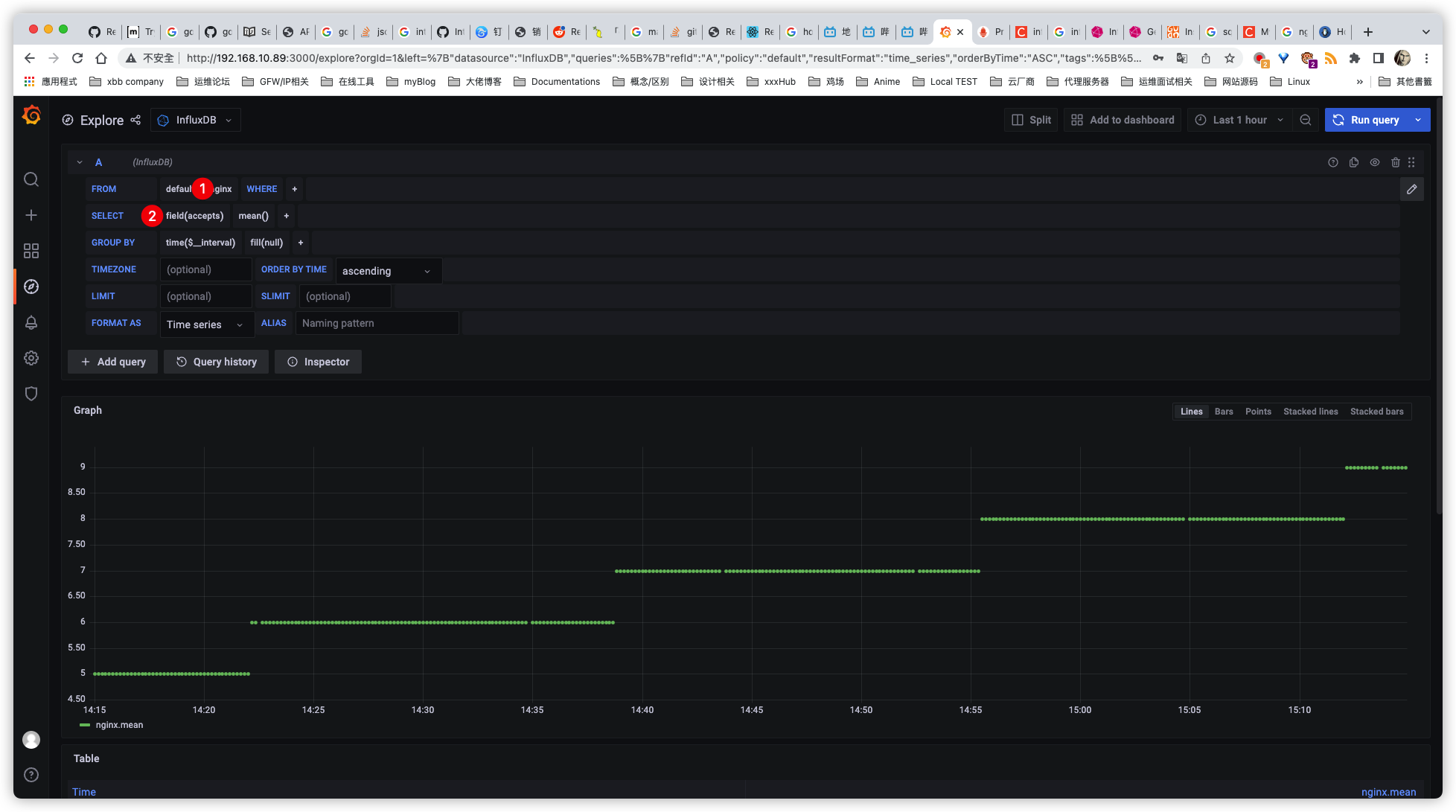This screenshot has height=812, width=1456.
Task: Open a new browser tab
Action: tap(1368, 32)
